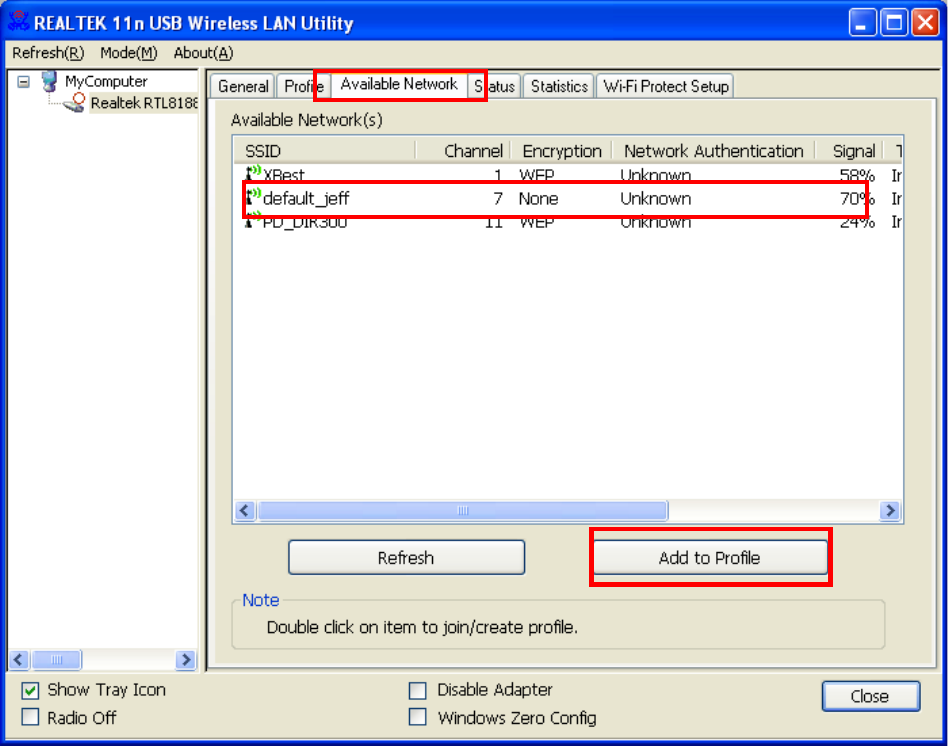Switch to the General tab
This screenshot has height=746, width=948.
(x=243, y=86)
